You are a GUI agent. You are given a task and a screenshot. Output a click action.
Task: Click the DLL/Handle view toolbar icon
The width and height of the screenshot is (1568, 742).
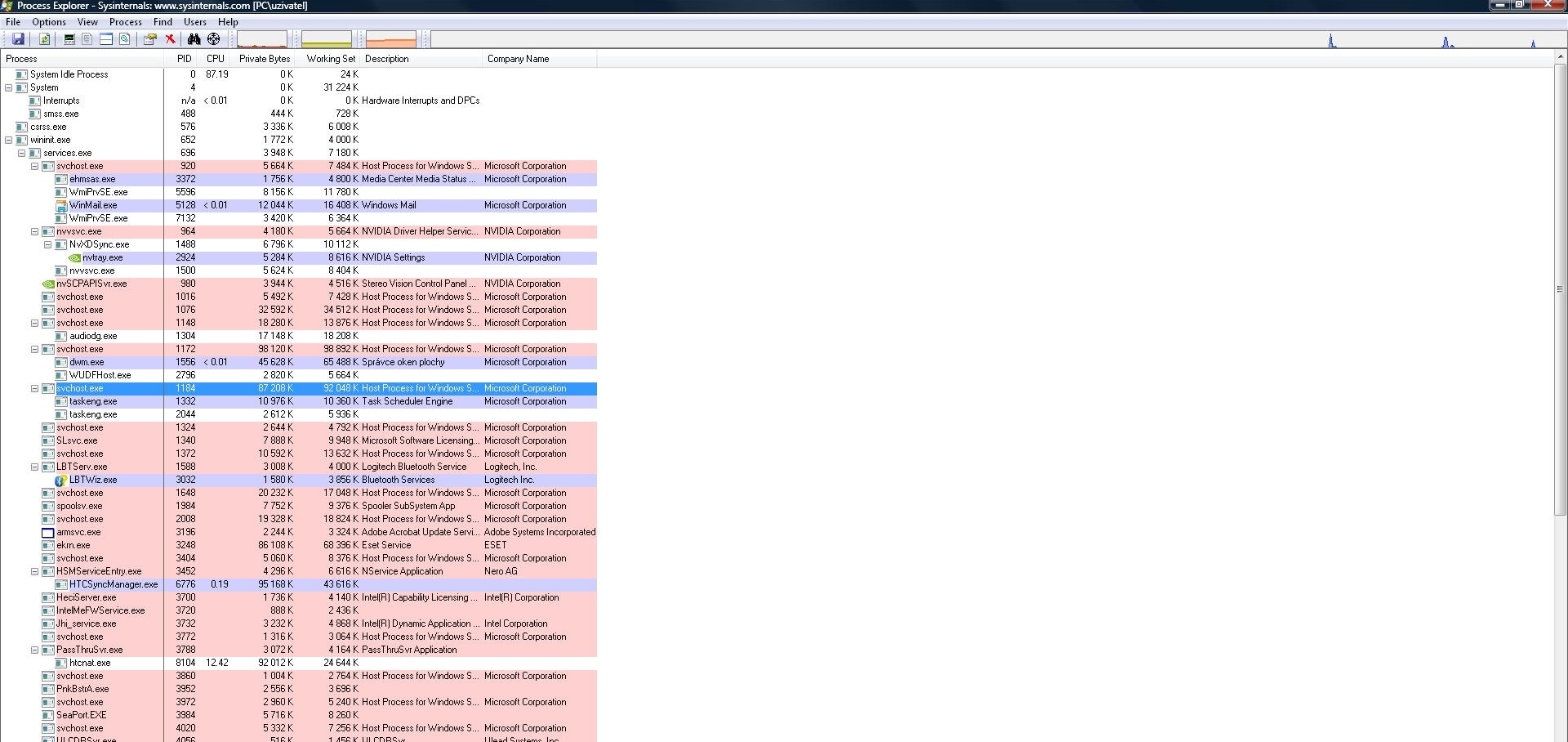pyautogui.click(x=125, y=39)
